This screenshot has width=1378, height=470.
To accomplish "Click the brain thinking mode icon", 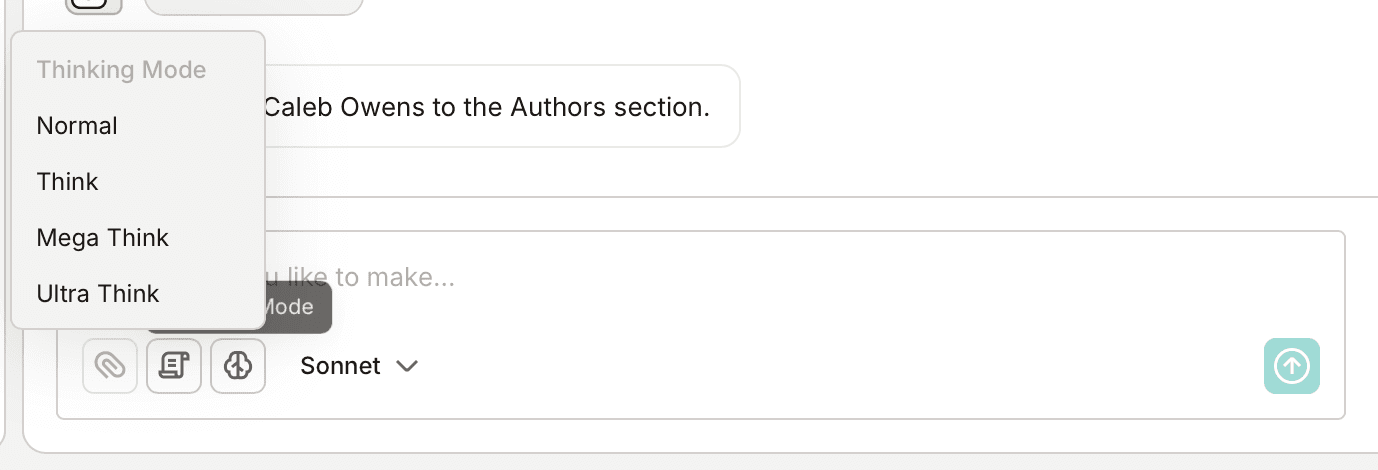I will (x=238, y=366).
